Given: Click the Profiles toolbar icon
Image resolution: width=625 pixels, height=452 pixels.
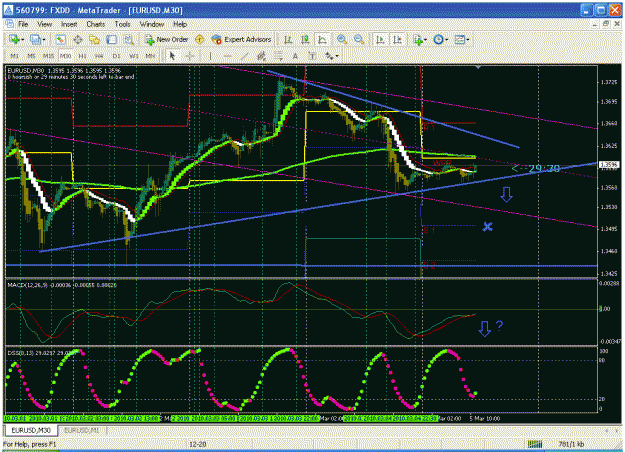Looking at the screenshot, I should point(35,39).
